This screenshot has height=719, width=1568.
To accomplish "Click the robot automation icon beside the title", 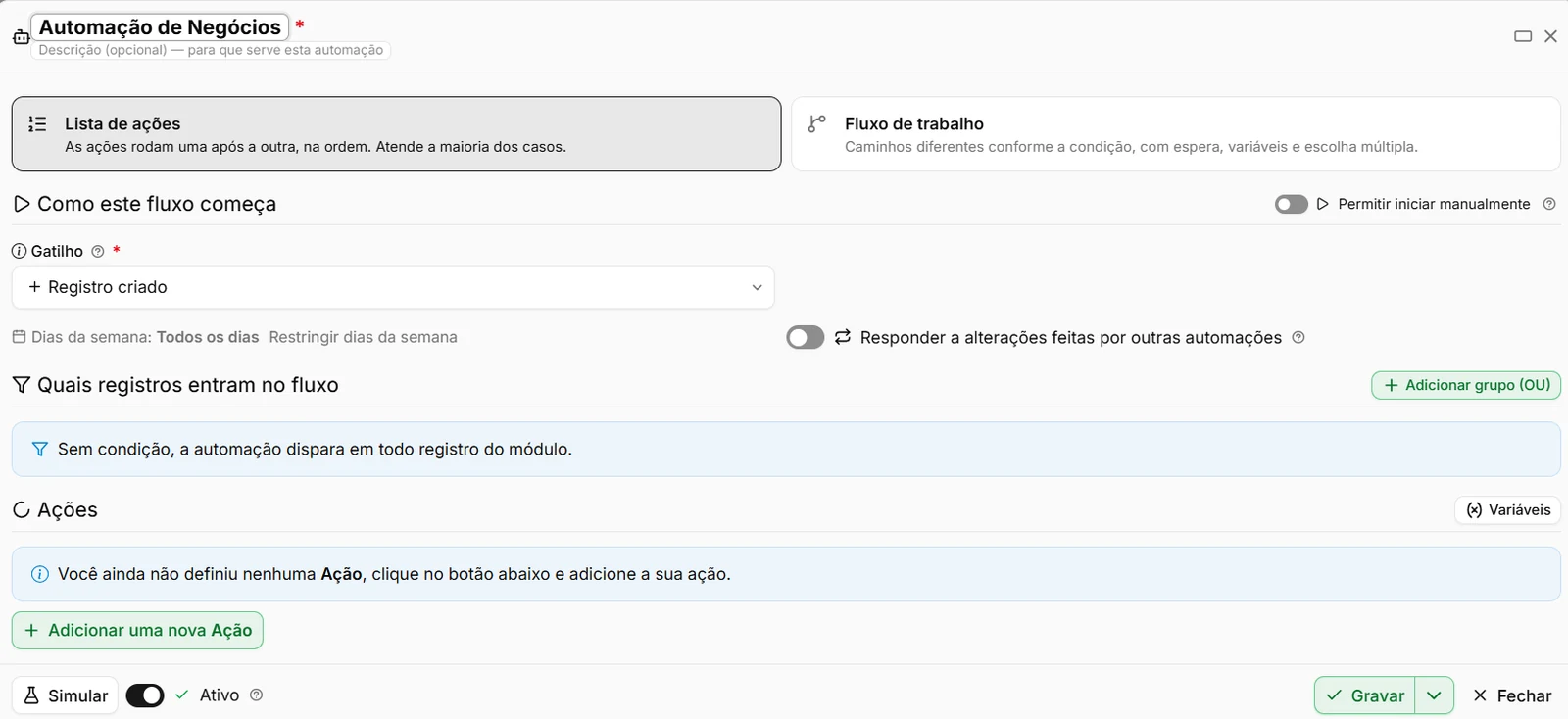I will click(x=21, y=37).
